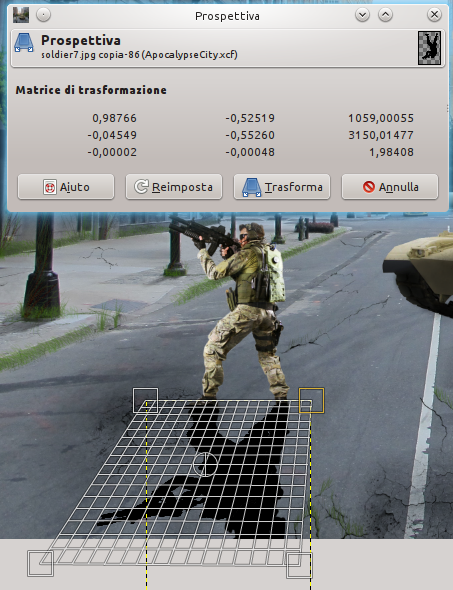Click the circular pivot center of grid
453x590 pixels.
205,464
